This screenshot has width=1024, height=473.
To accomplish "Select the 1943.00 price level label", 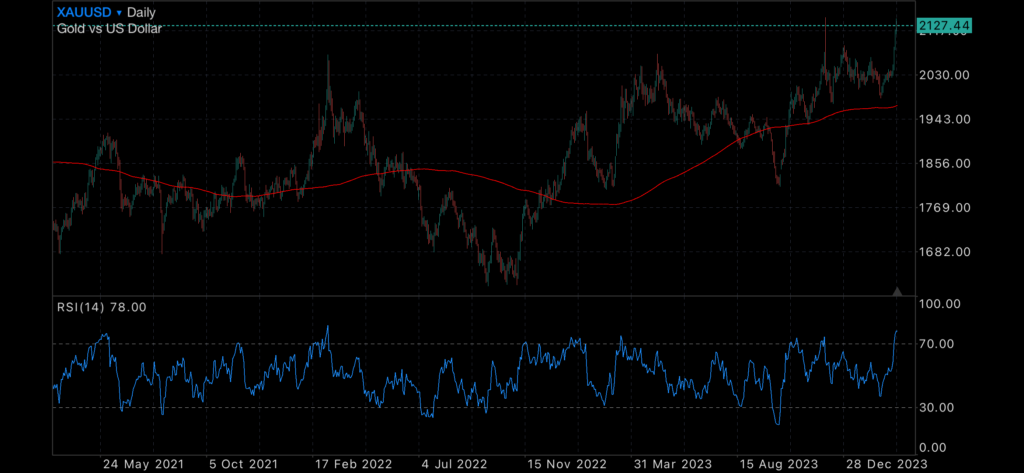I will pyautogui.click(x=944, y=120).
